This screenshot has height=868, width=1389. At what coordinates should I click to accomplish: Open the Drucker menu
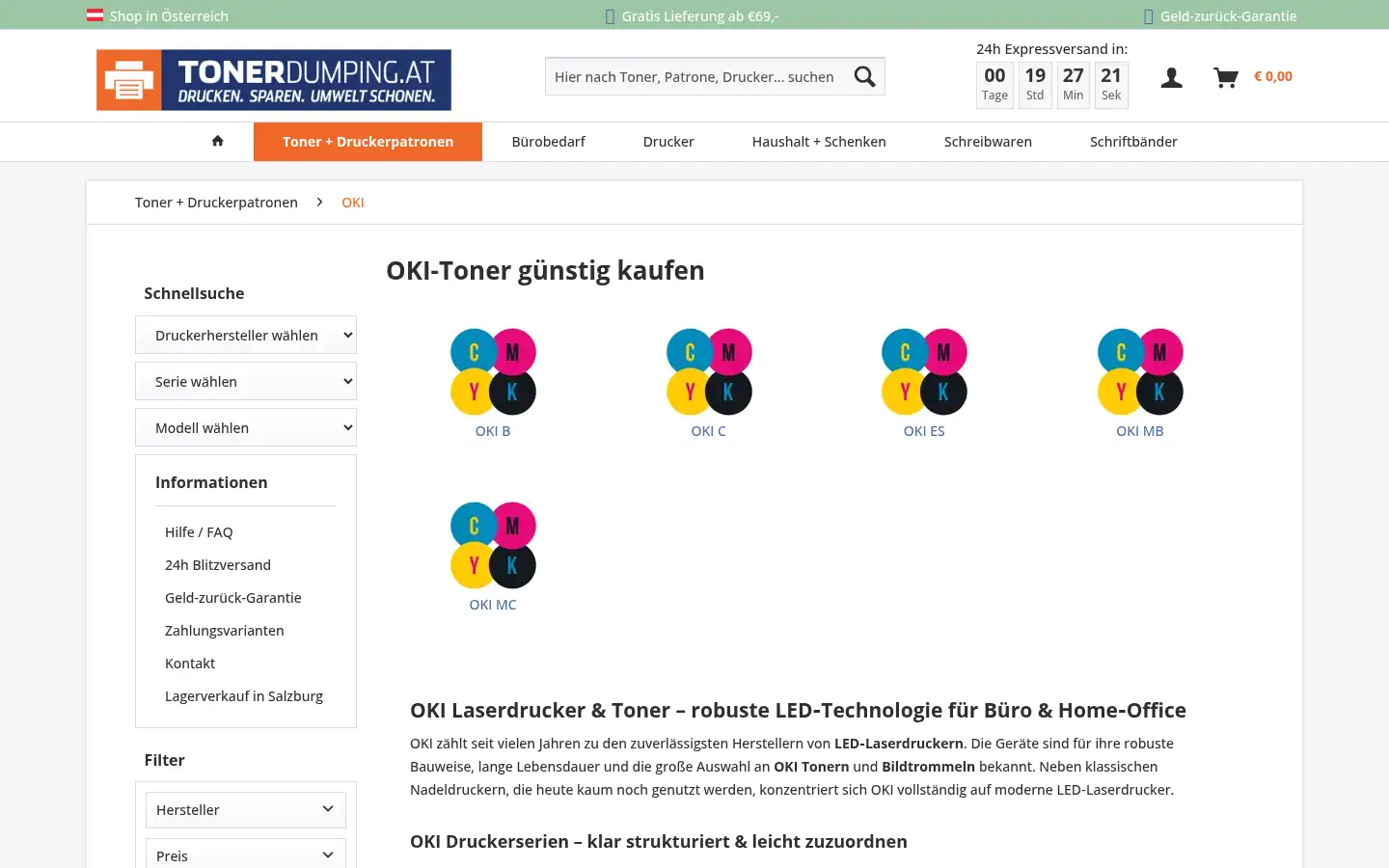click(x=668, y=142)
